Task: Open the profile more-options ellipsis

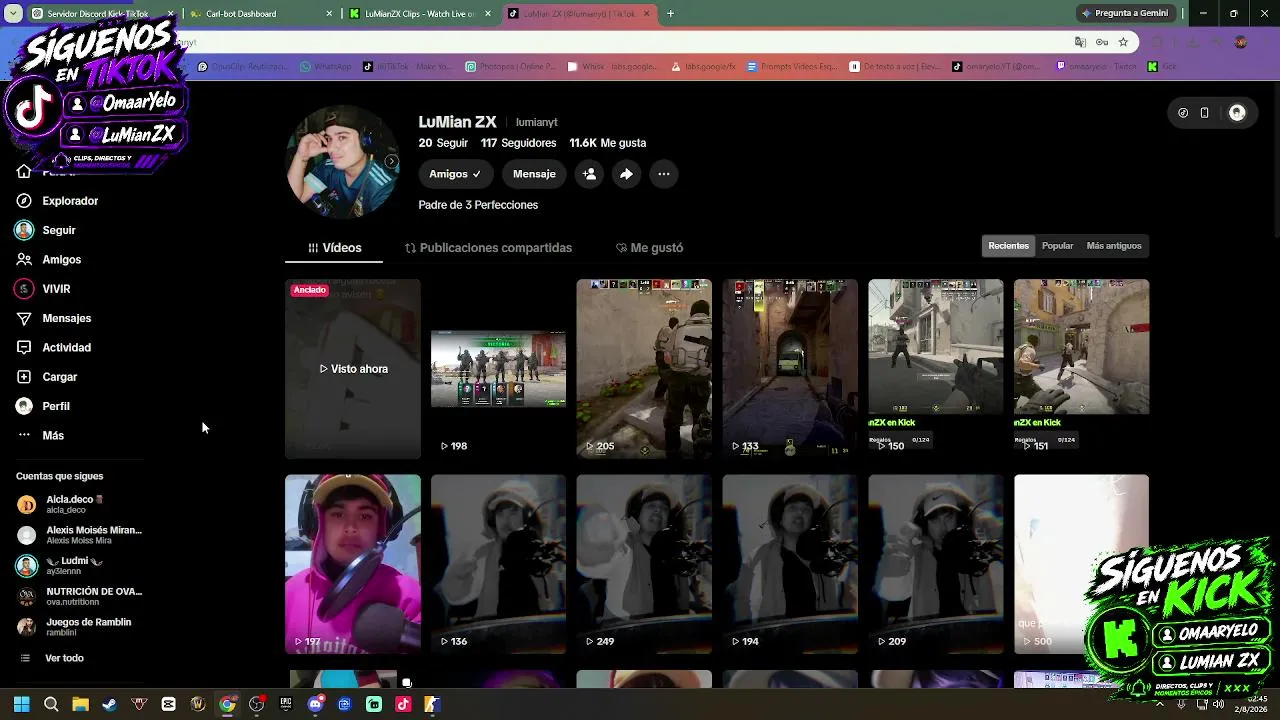Action: [x=663, y=174]
